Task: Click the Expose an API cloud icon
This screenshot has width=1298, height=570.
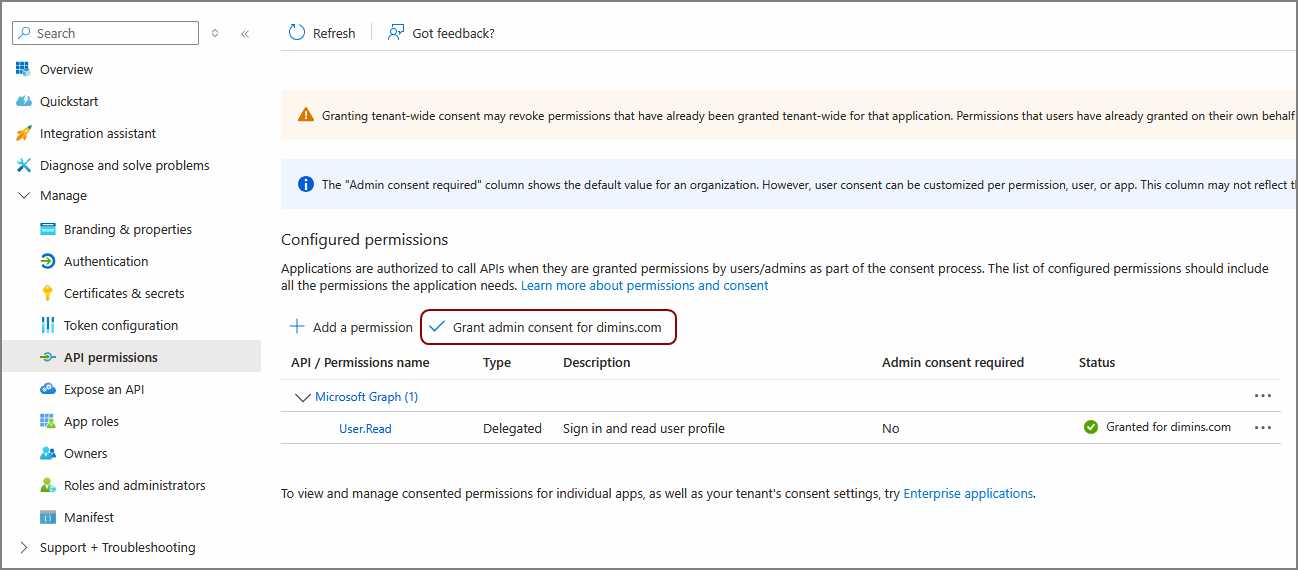Action: [x=47, y=389]
